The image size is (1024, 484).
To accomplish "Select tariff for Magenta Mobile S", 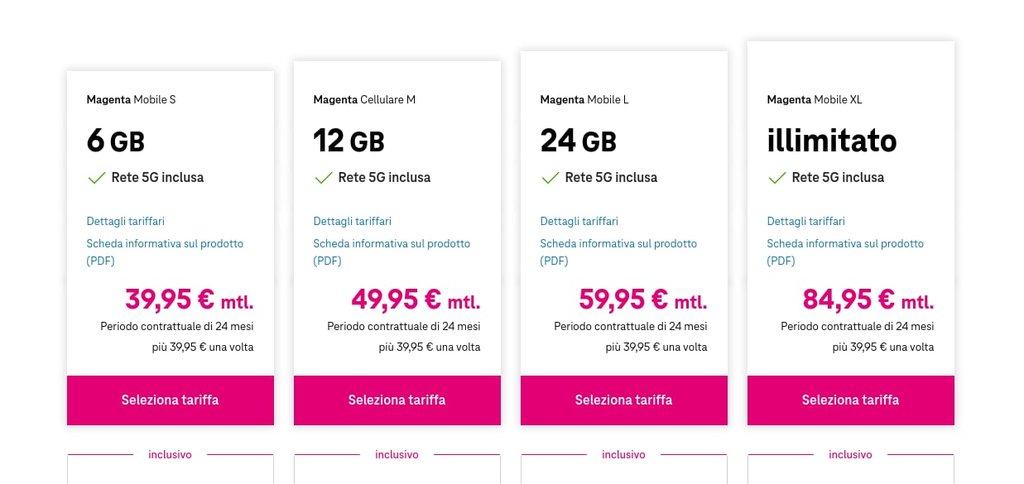I will (170, 400).
